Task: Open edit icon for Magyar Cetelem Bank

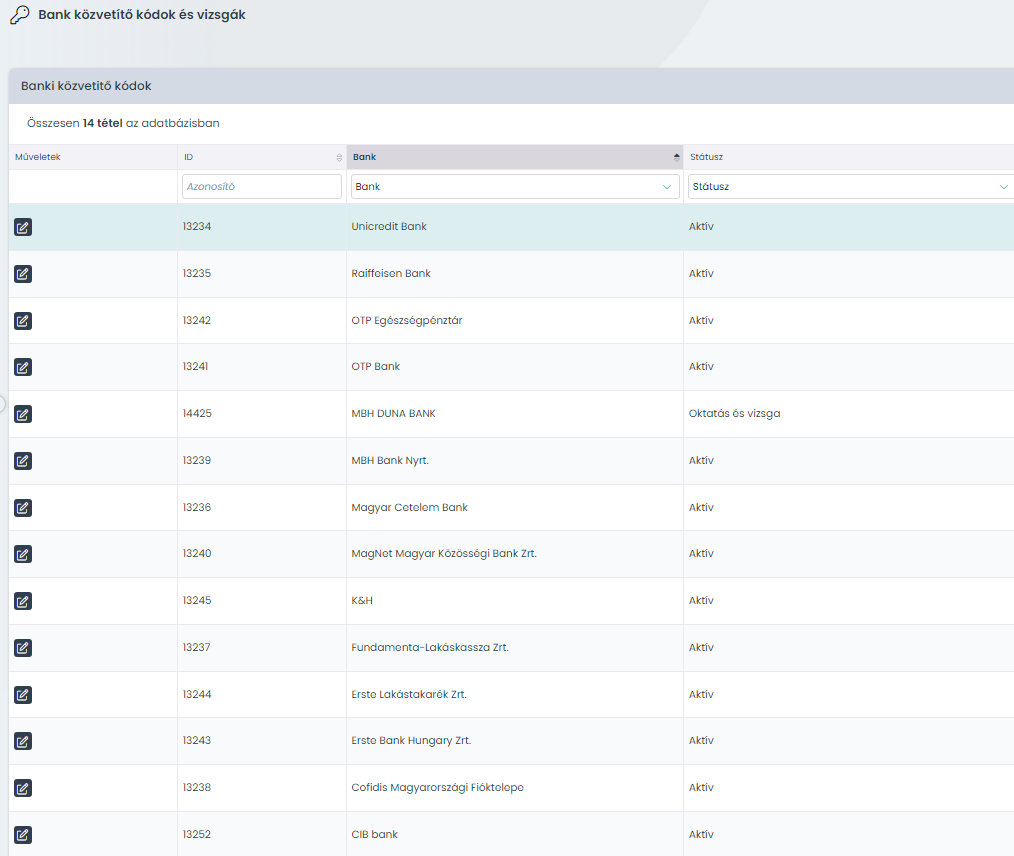Action: pos(23,508)
